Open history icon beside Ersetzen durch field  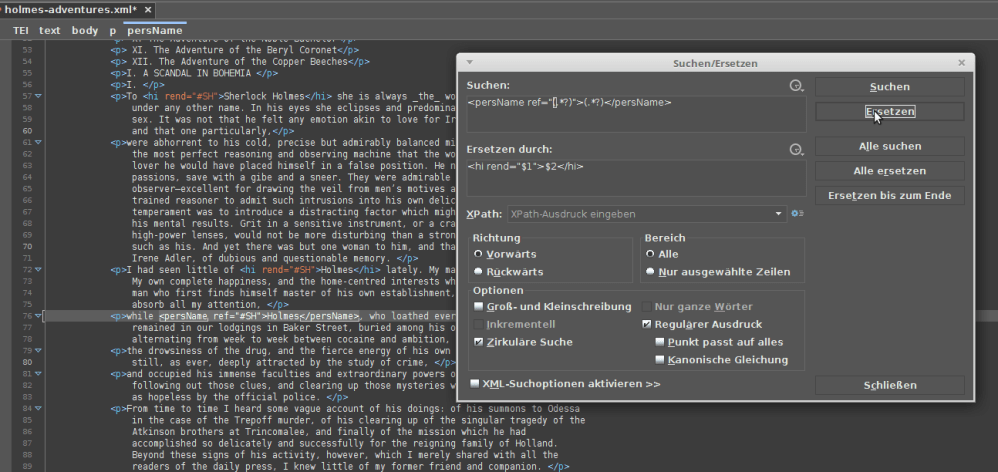click(x=796, y=149)
